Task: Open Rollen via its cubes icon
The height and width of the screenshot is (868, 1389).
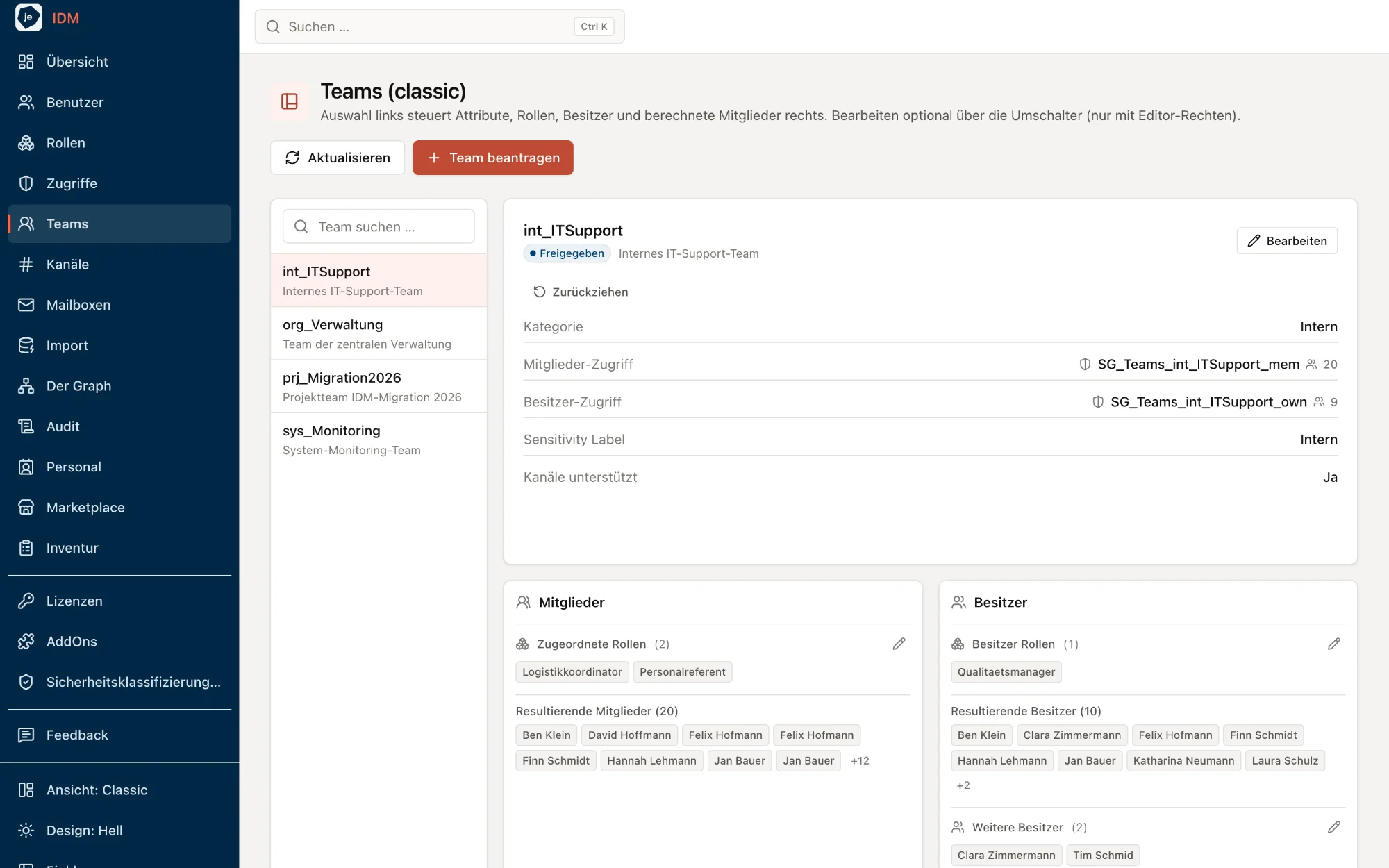Action: (x=26, y=143)
